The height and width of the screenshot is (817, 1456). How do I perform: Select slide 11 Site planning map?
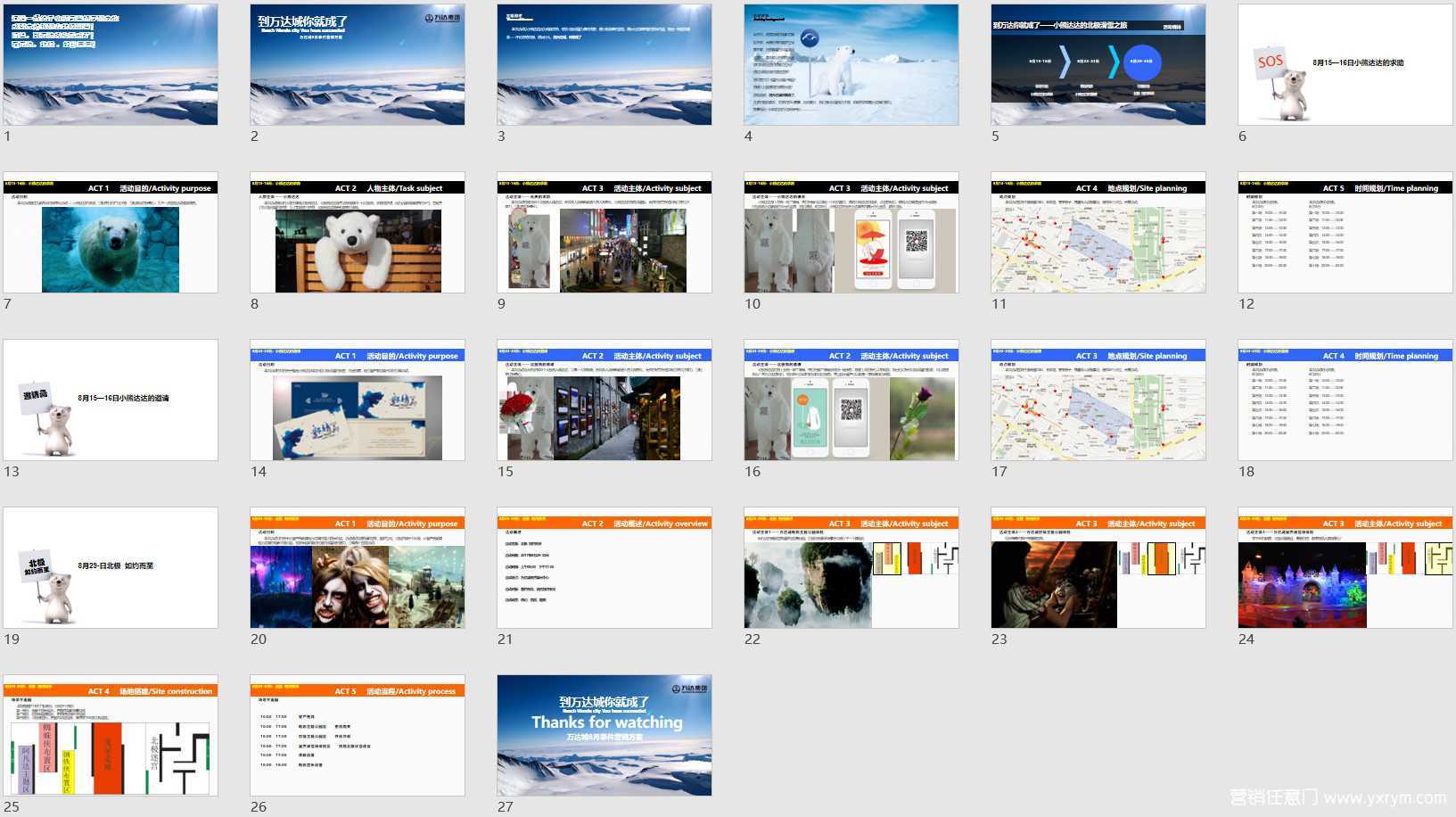pyautogui.click(x=1098, y=232)
